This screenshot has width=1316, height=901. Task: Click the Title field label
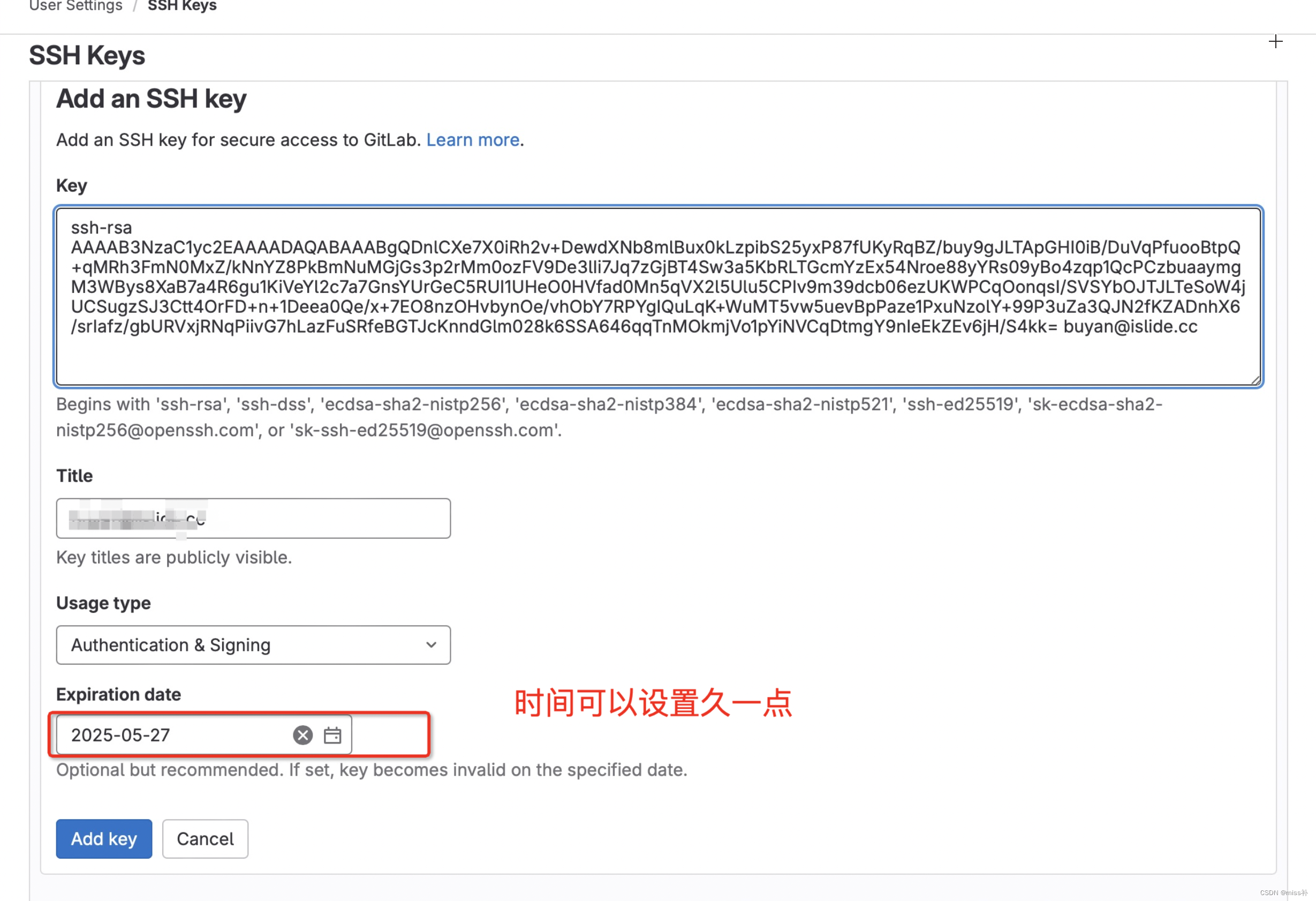tap(74, 476)
